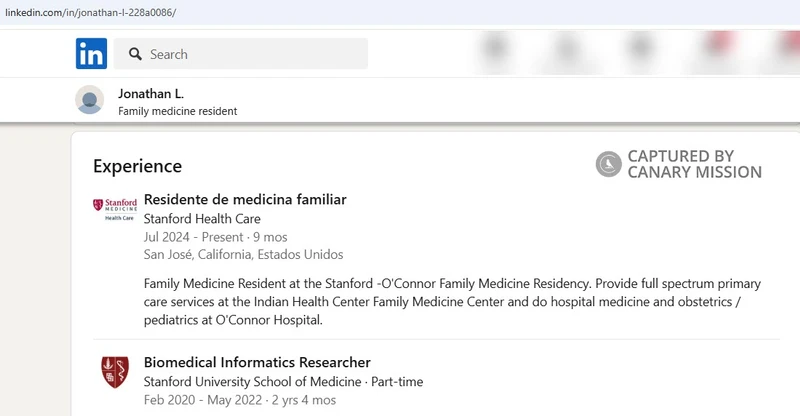
Task: Click the Family medicine resident headline
Action: point(178,111)
